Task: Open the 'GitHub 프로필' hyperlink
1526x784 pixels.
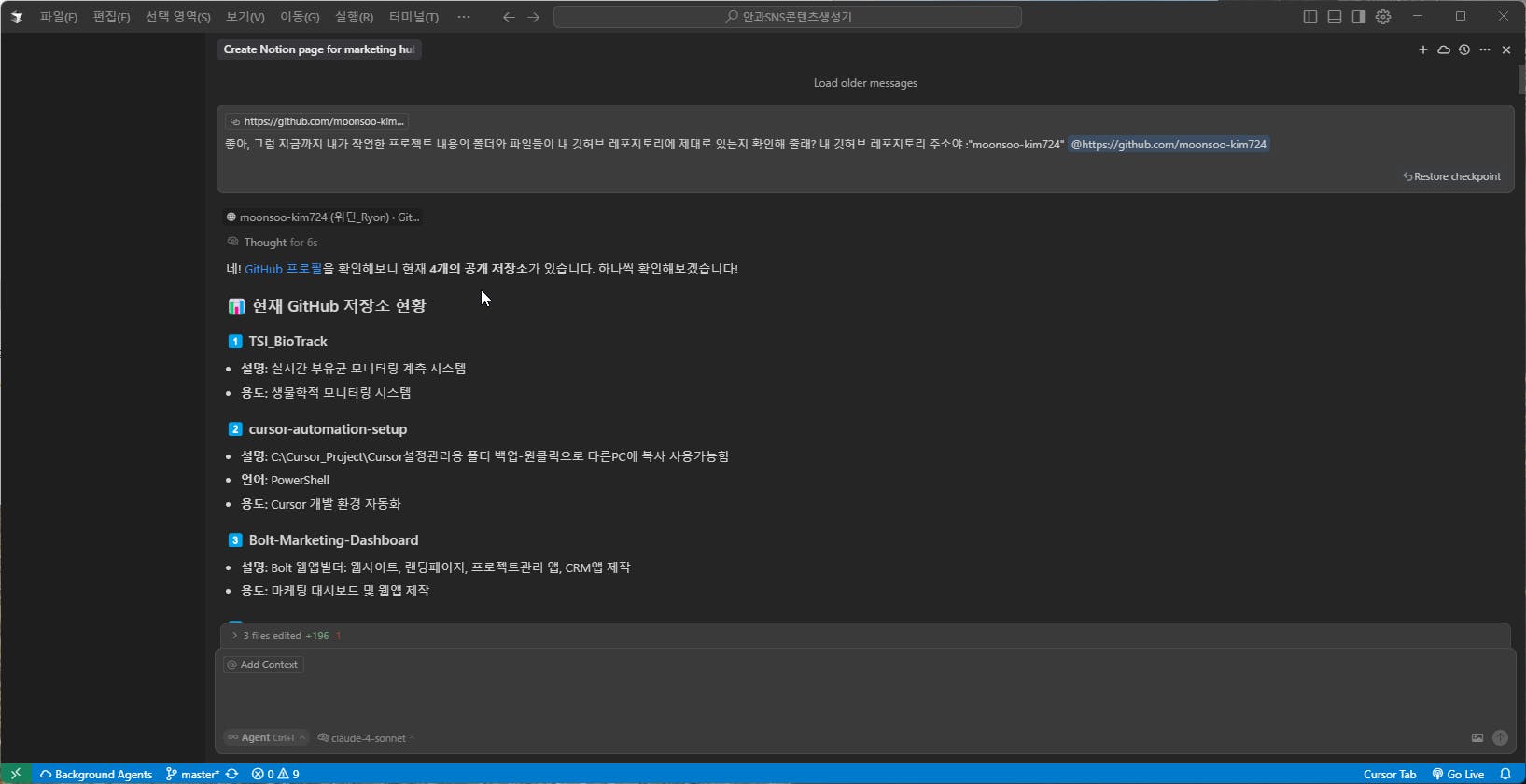Action: 284,269
